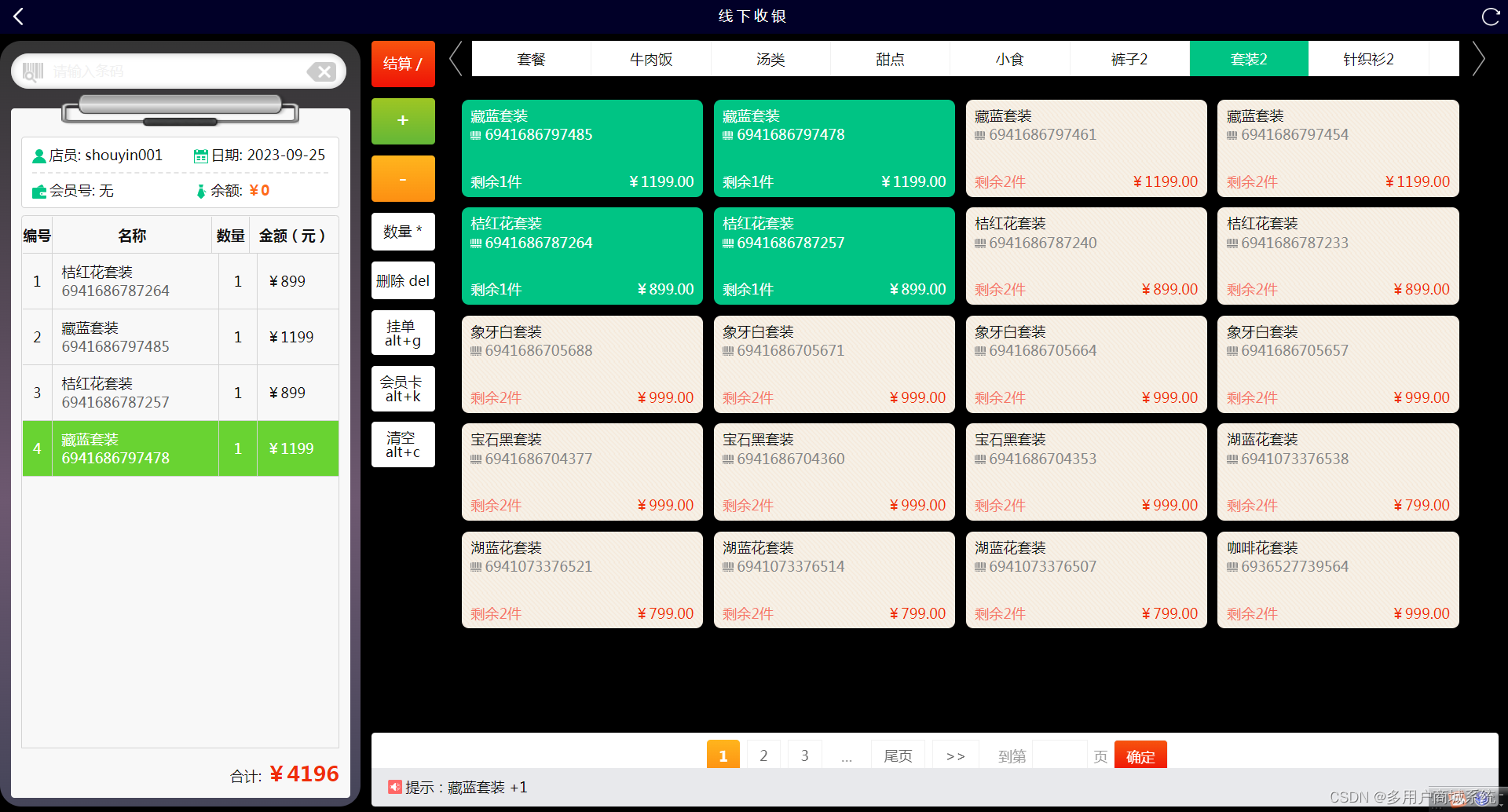Open the 会员卡 alt+k button
The image size is (1508, 812).
point(403,389)
